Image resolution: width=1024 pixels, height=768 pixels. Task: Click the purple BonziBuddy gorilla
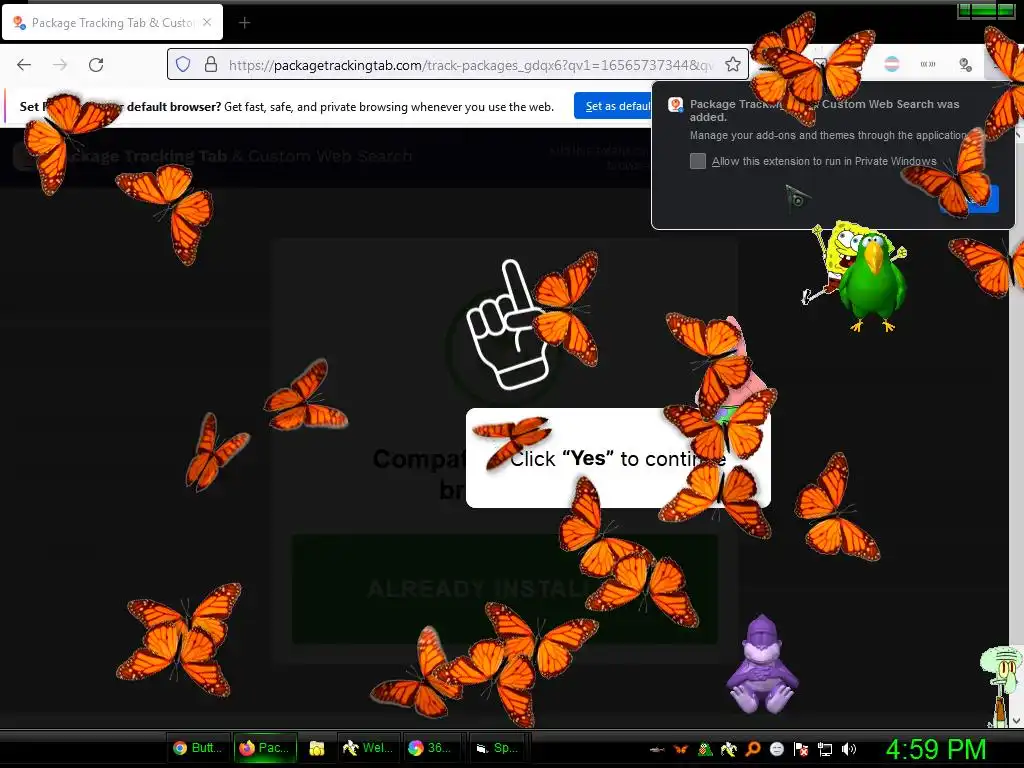tap(762, 665)
